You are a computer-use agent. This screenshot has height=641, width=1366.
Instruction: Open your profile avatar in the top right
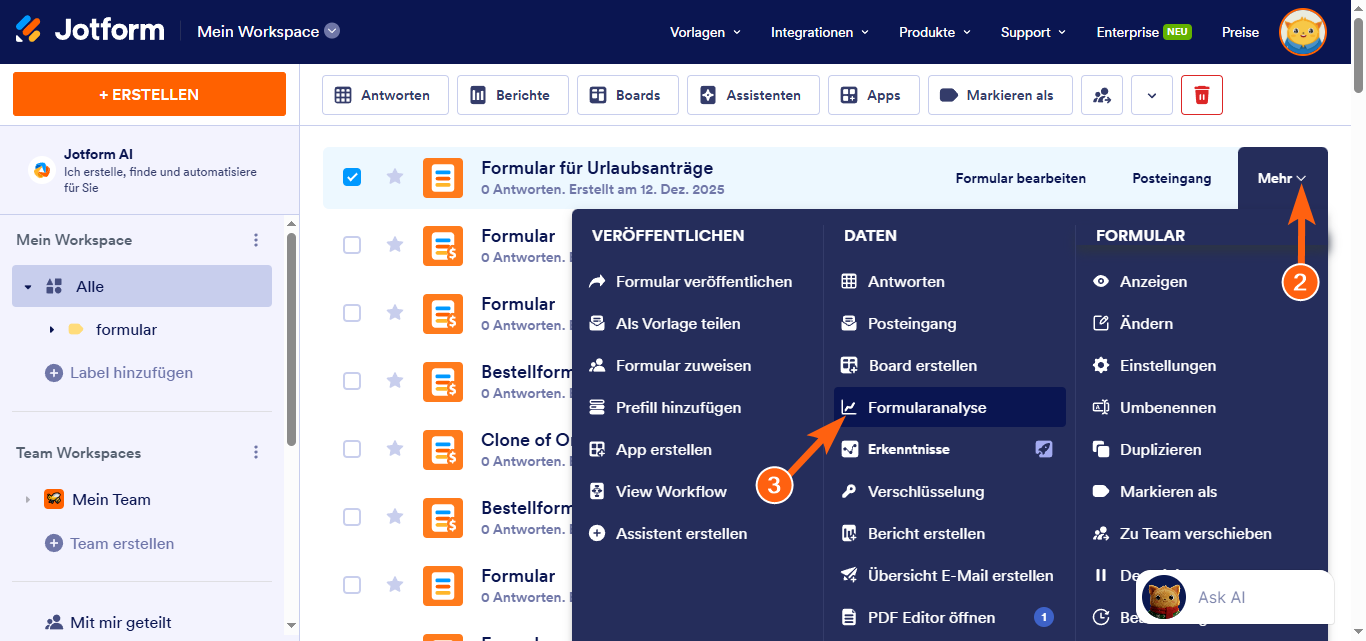1303,32
